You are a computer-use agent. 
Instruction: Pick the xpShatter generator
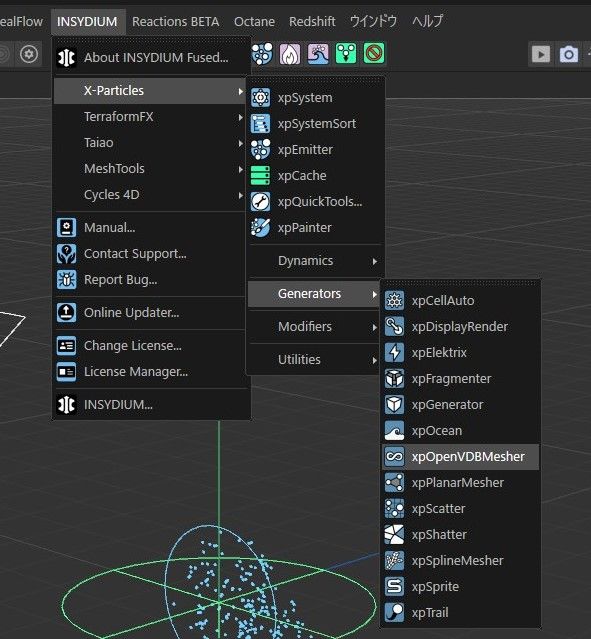461,535
